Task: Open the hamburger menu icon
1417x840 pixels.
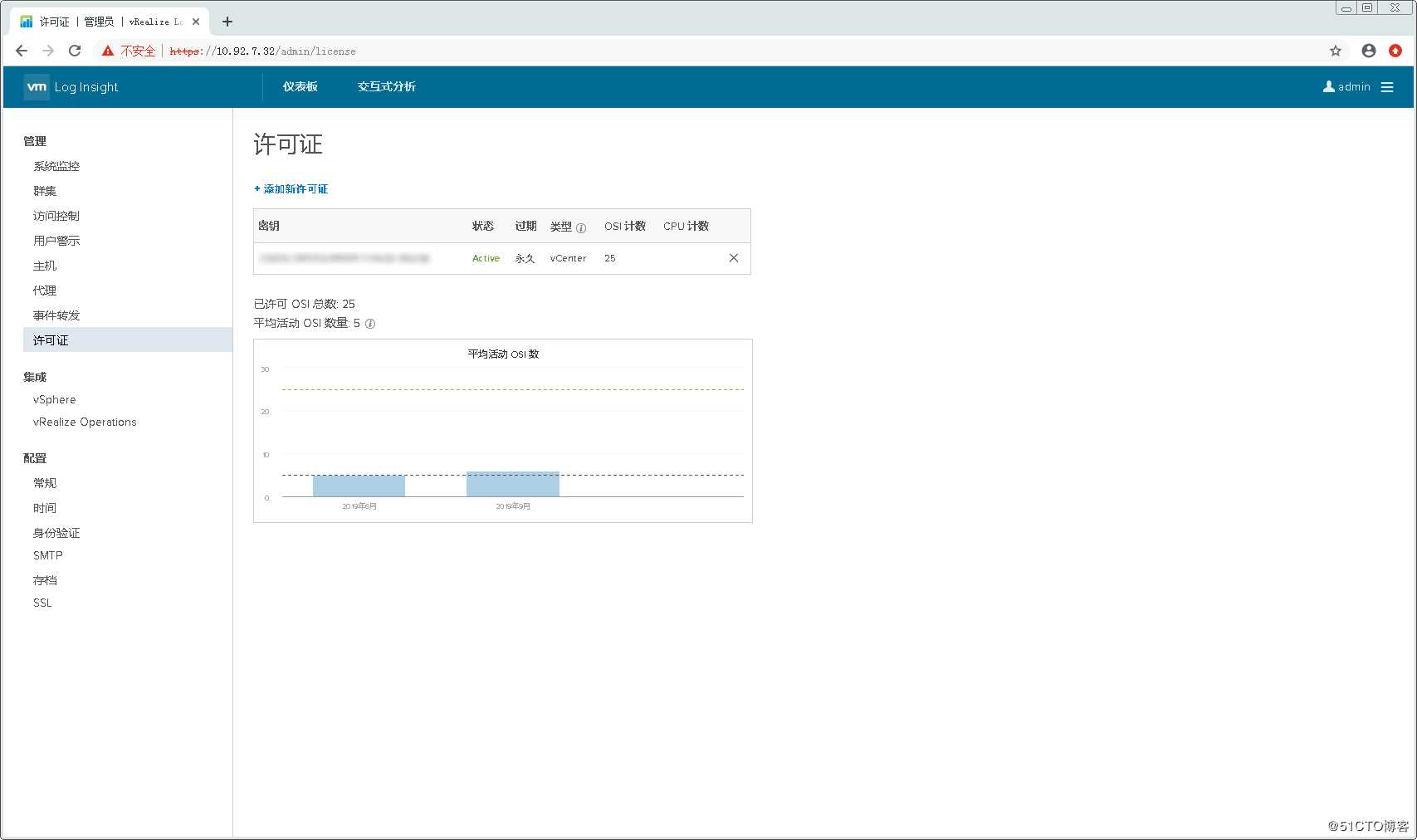Action: pyautogui.click(x=1387, y=87)
